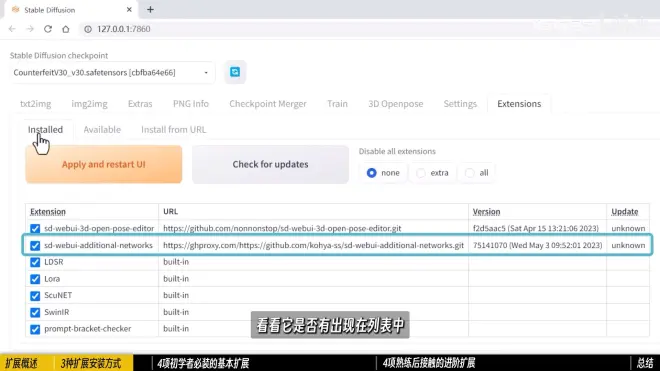Jump to 总结 chapter marker

[645, 363]
